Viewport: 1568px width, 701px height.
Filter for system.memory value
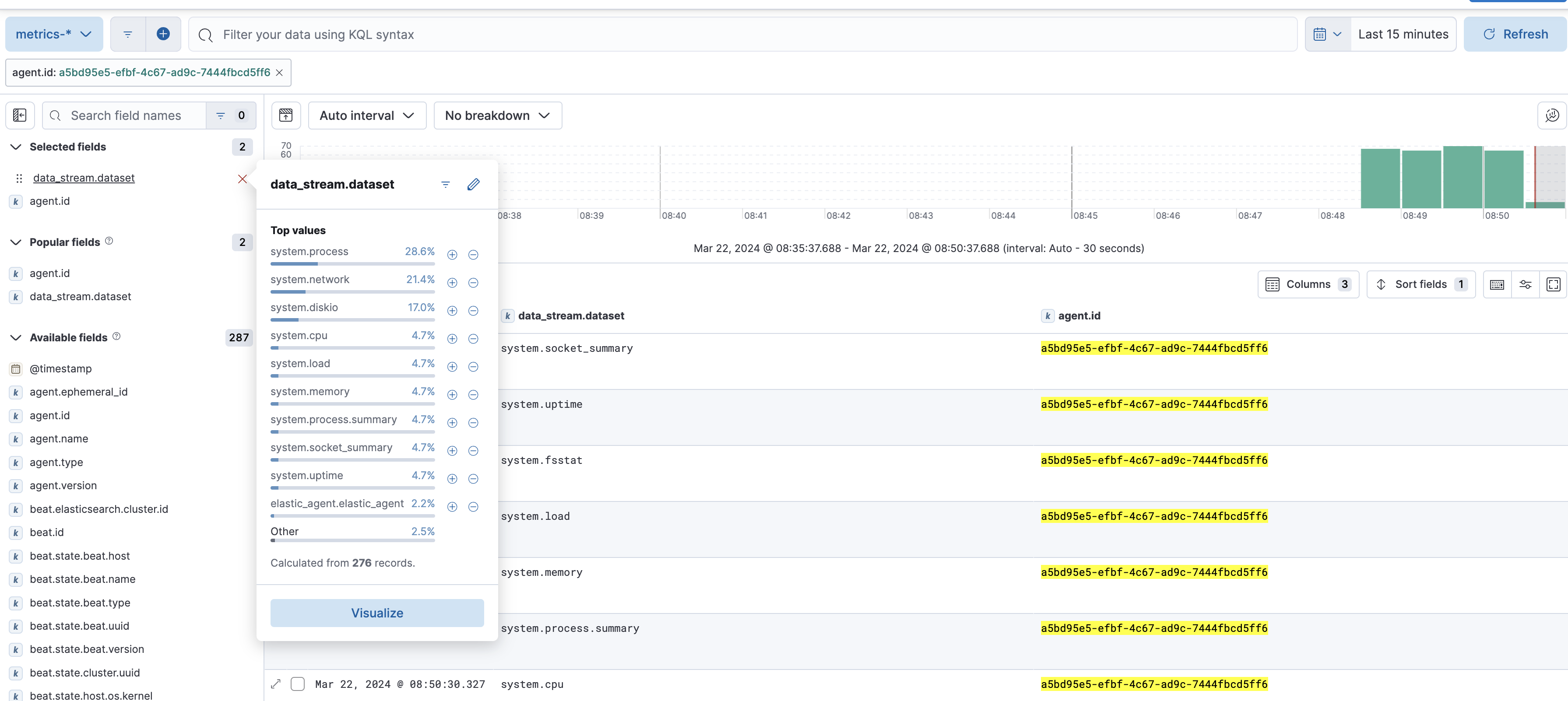pyautogui.click(x=452, y=395)
